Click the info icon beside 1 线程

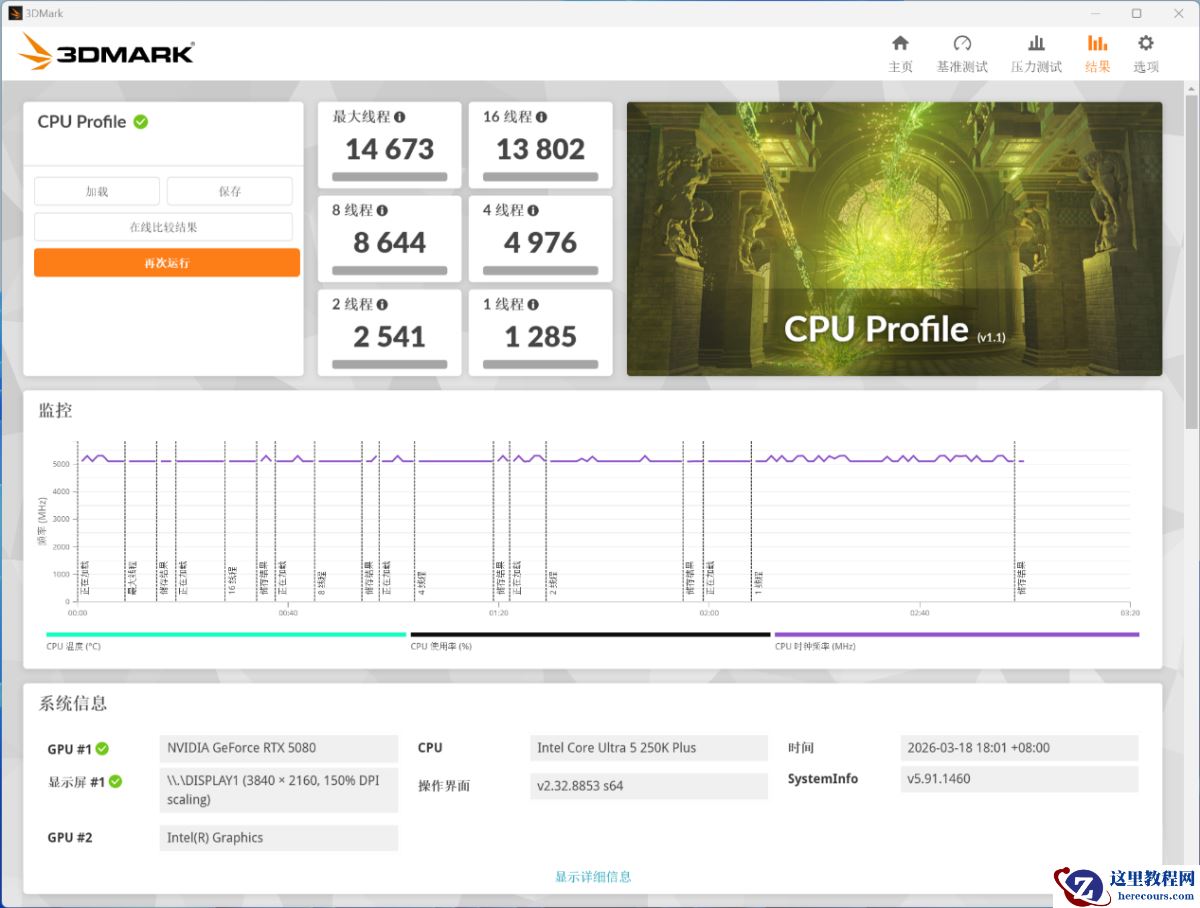(533, 305)
